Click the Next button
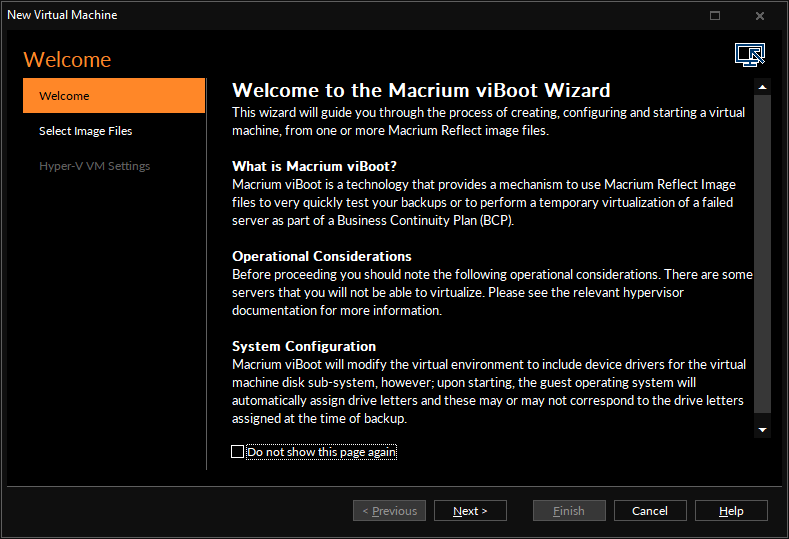Image resolution: width=789 pixels, height=539 pixels. point(470,511)
